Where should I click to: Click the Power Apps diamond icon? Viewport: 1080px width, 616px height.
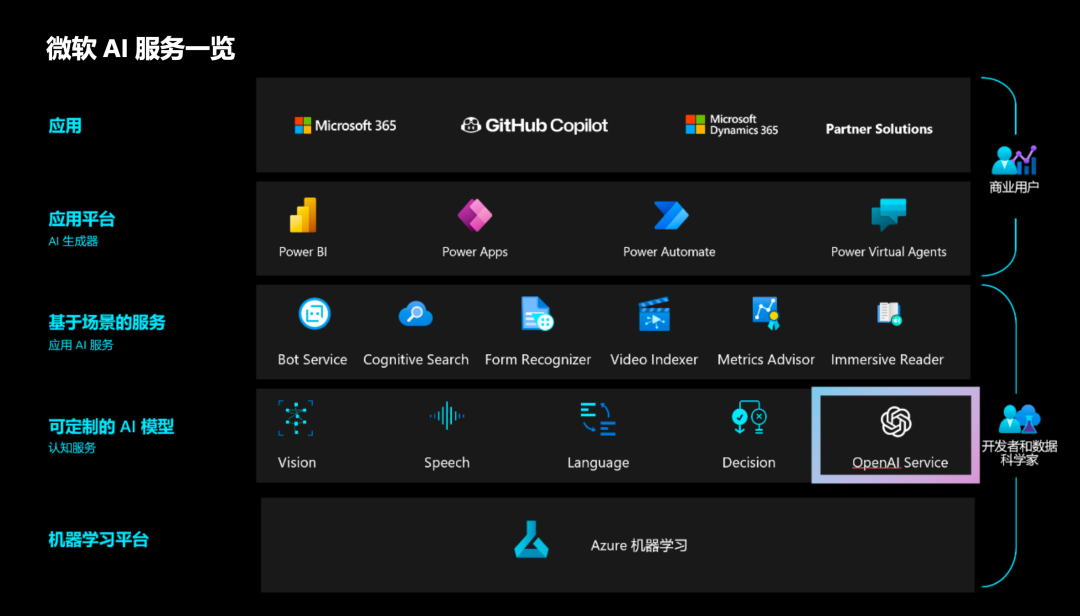(475, 215)
